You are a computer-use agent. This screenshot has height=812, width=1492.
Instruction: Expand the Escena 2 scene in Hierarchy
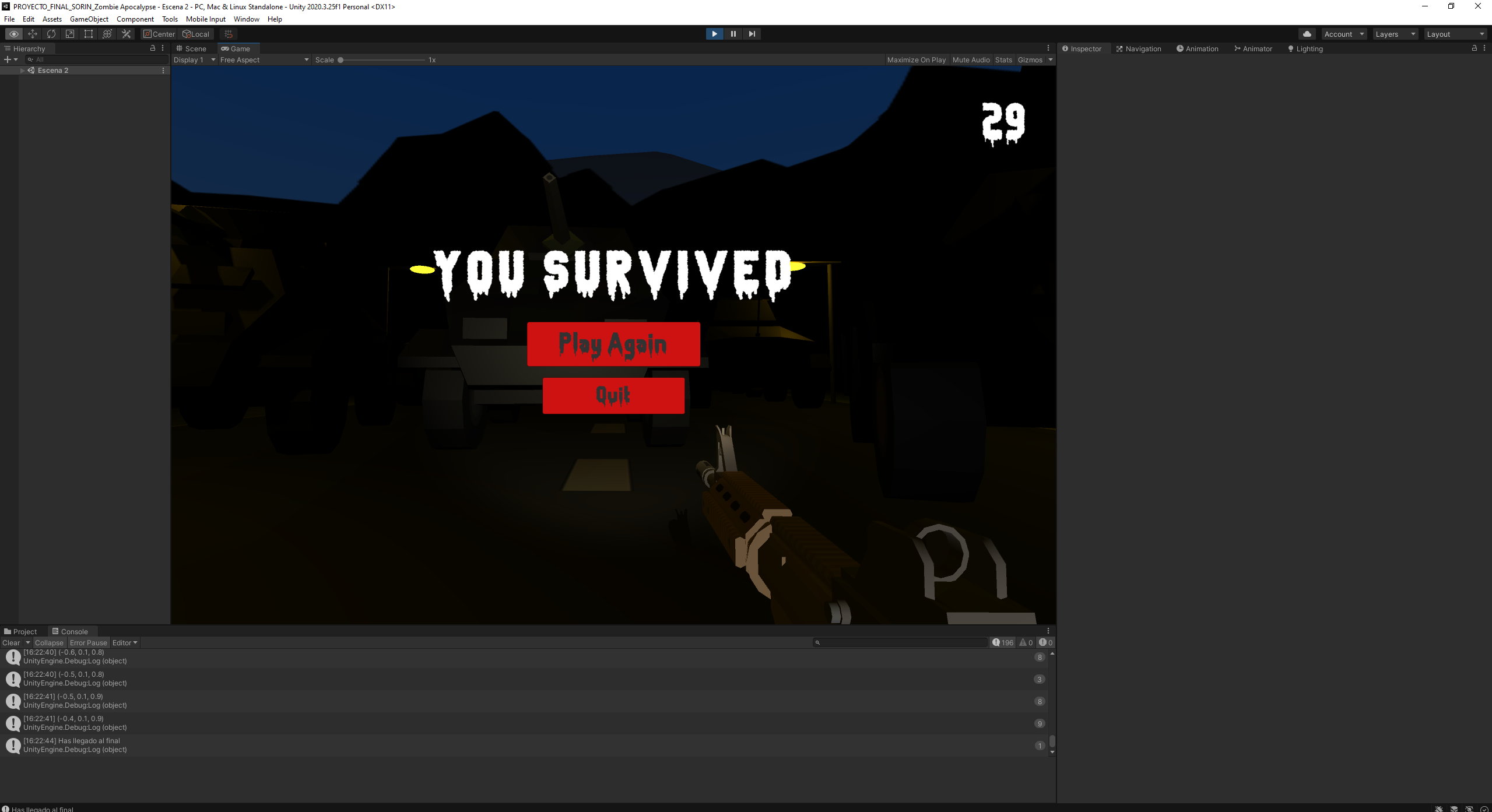point(22,70)
